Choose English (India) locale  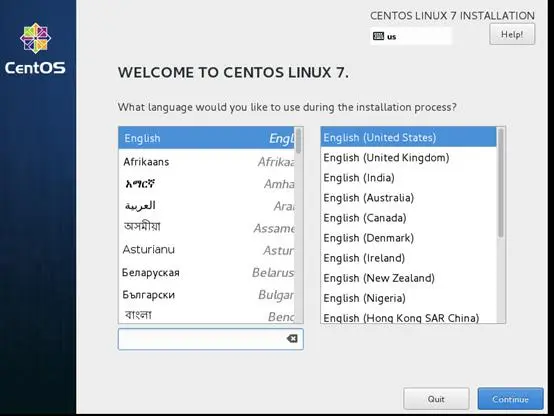[x=408, y=178]
